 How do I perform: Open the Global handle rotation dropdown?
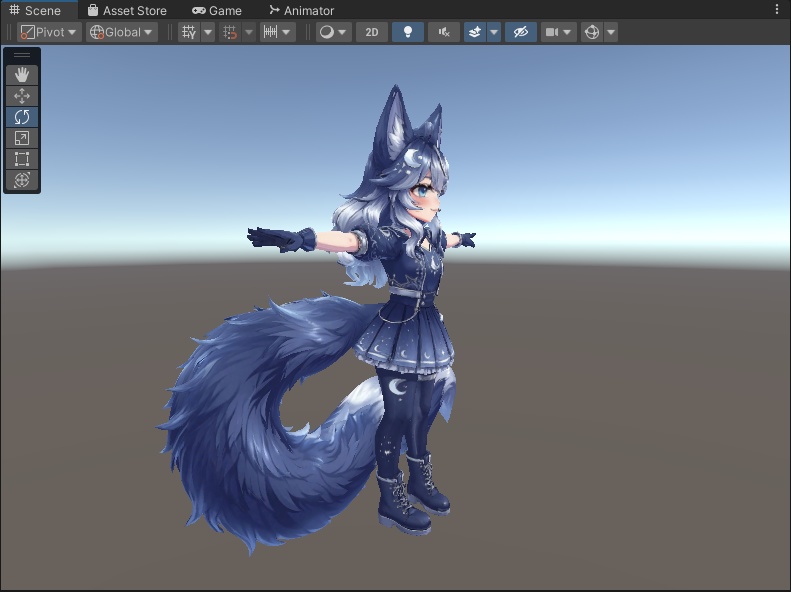pyautogui.click(x=122, y=32)
